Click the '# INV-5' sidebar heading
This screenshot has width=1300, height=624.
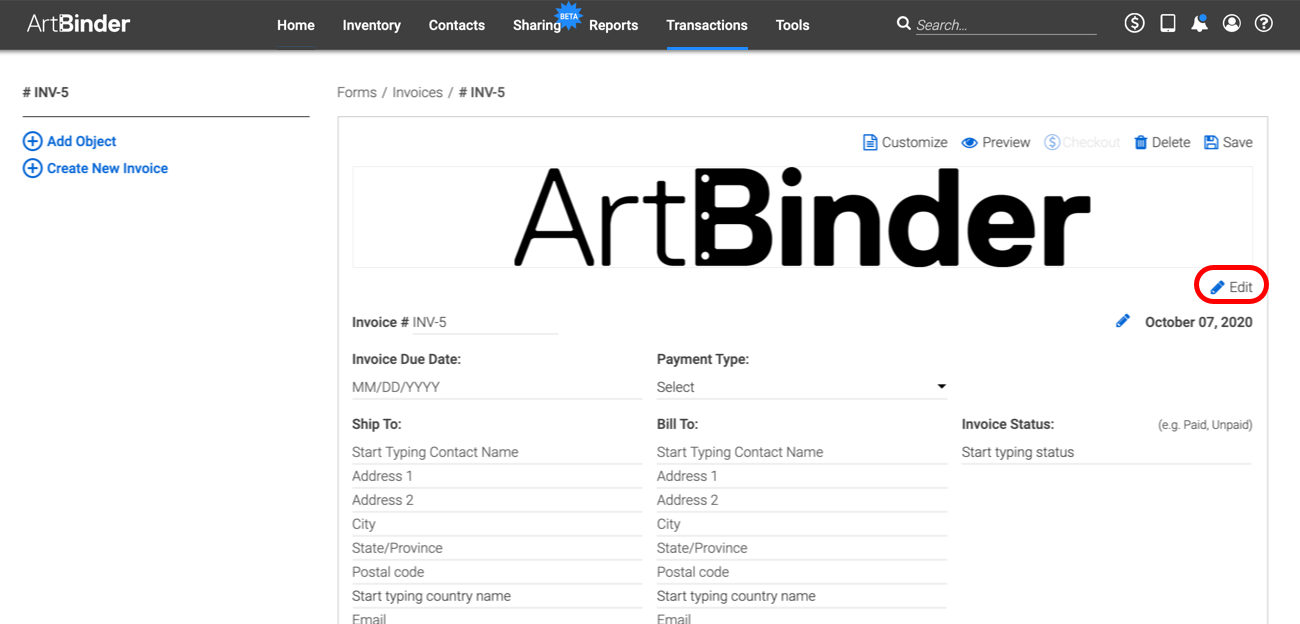[46, 92]
